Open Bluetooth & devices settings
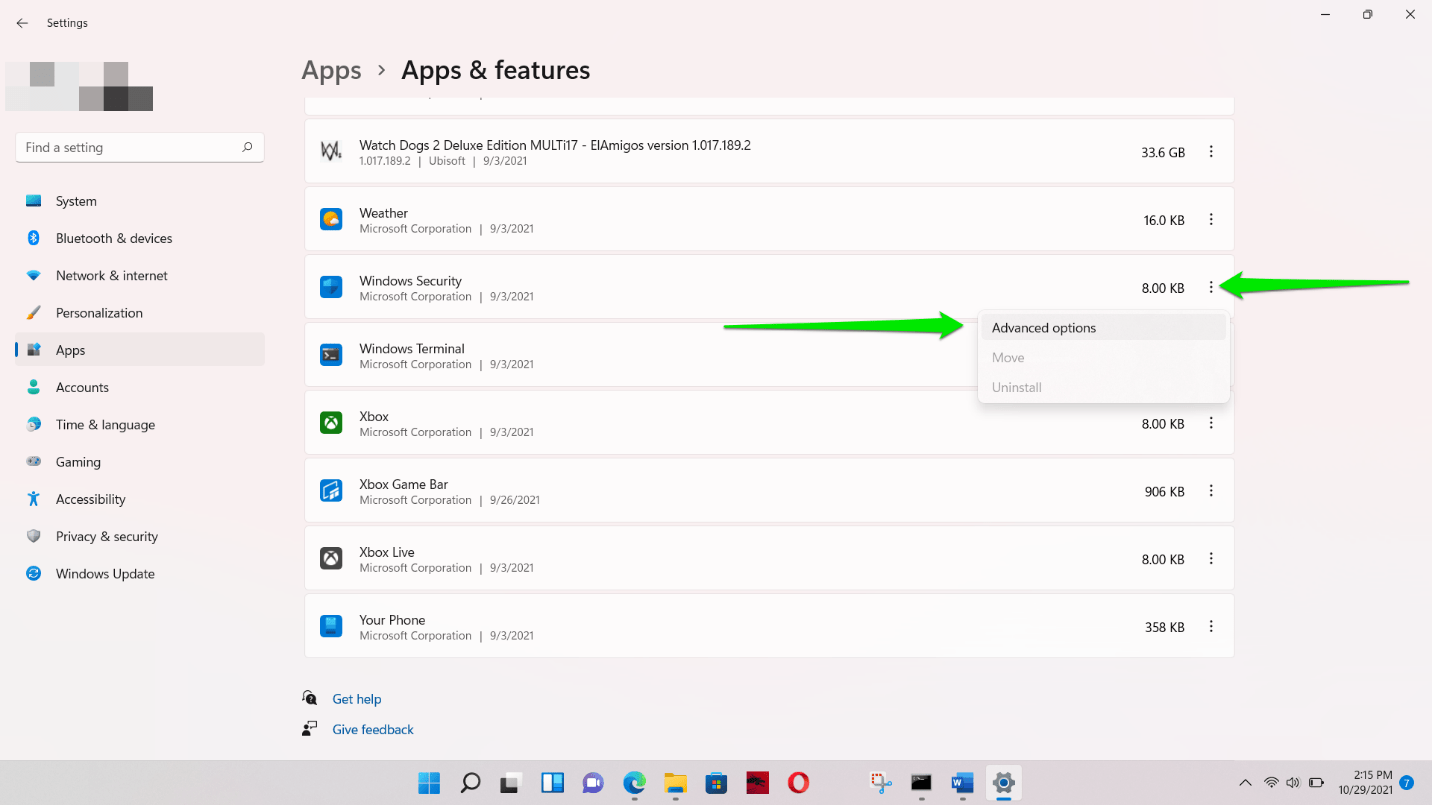Screen dimensions: 1432x805 click(113, 238)
